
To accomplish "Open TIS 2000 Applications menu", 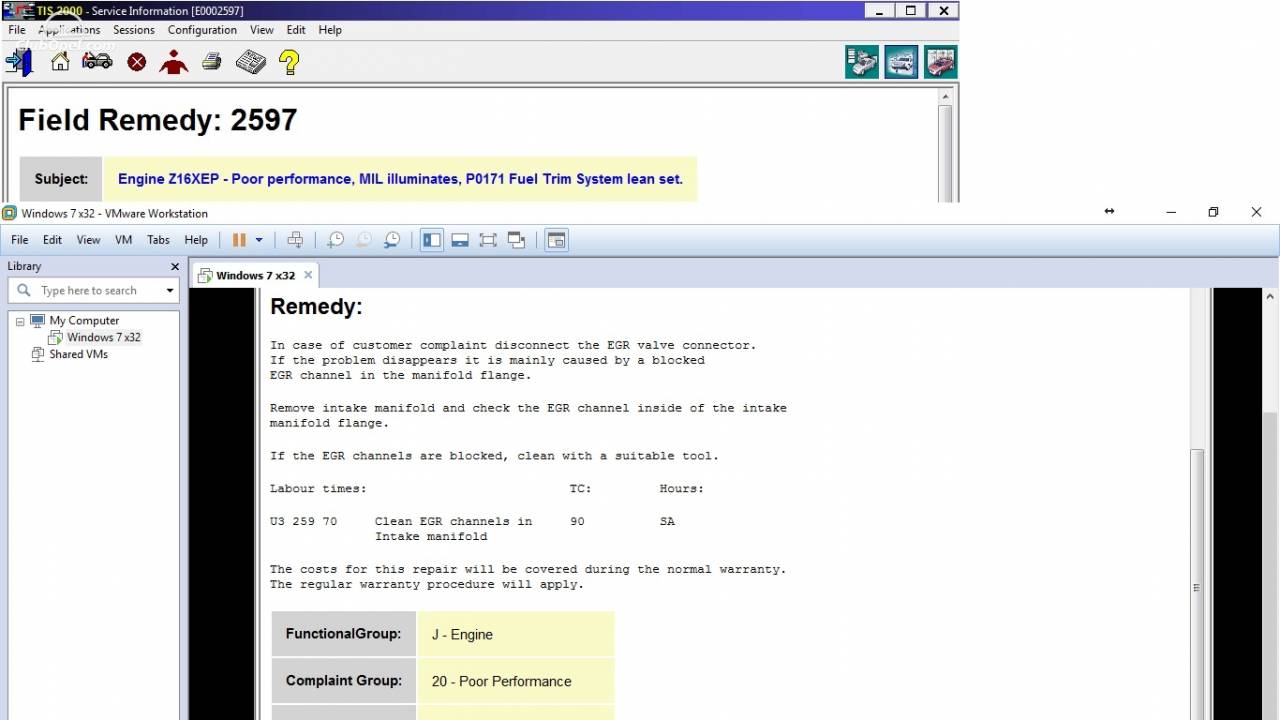I will point(68,30).
